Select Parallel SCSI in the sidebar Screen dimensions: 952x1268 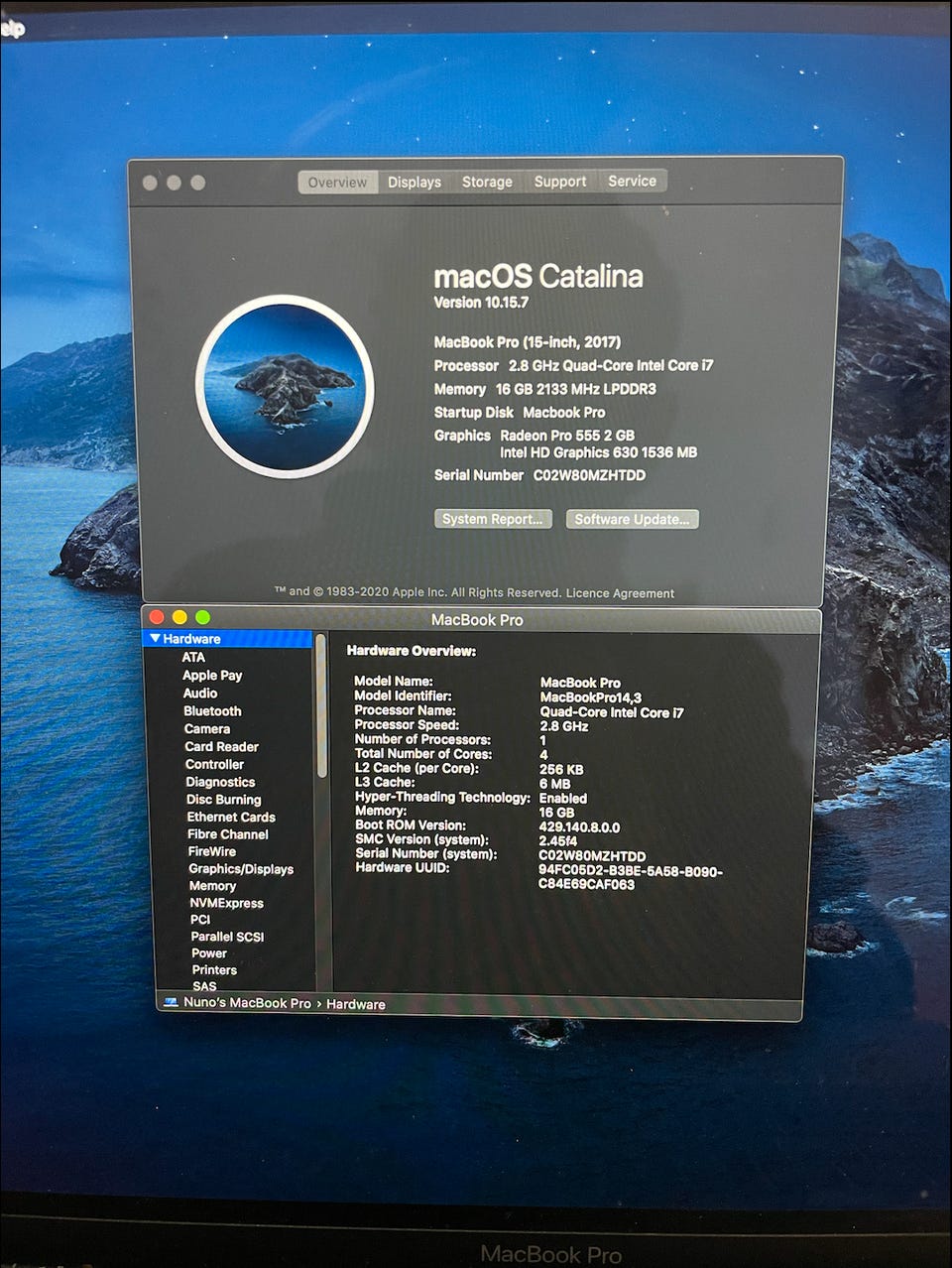click(x=227, y=937)
